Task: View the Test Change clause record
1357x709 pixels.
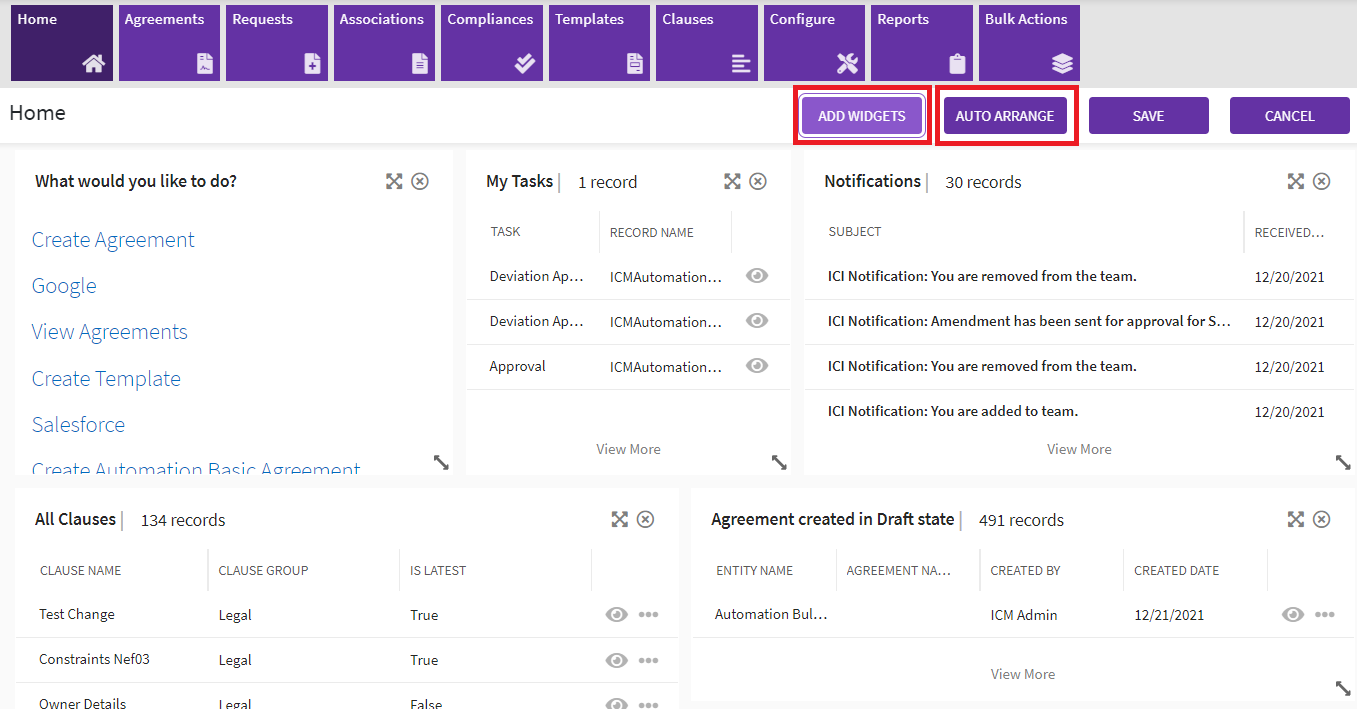Action: pyautogui.click(x=617, y=614)
